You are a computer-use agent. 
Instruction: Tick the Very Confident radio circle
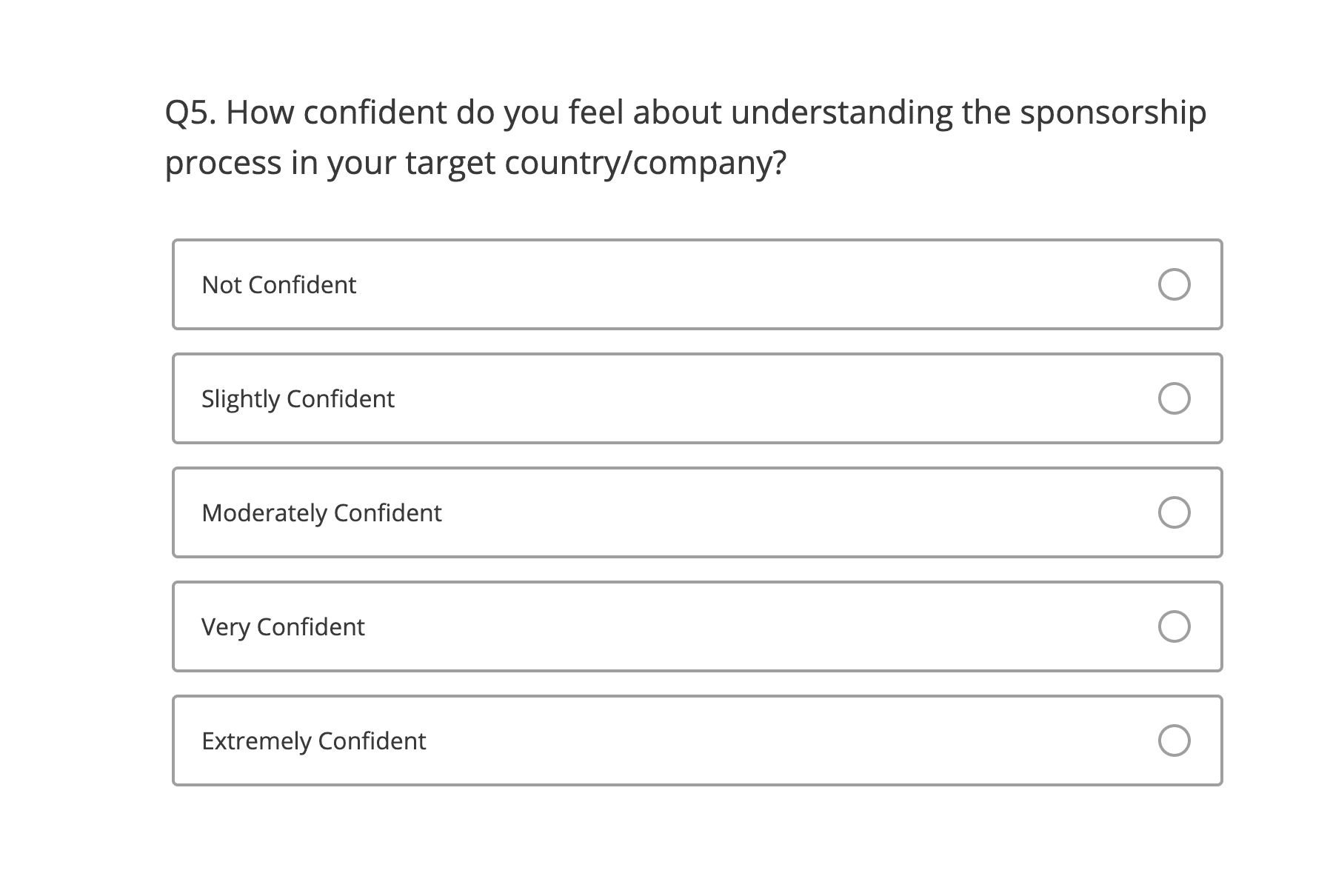tap(1174, 626)
